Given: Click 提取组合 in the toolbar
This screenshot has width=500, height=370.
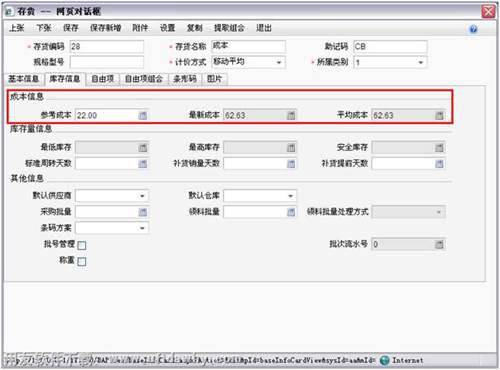Looking at the screenshot, I should 229,28.
